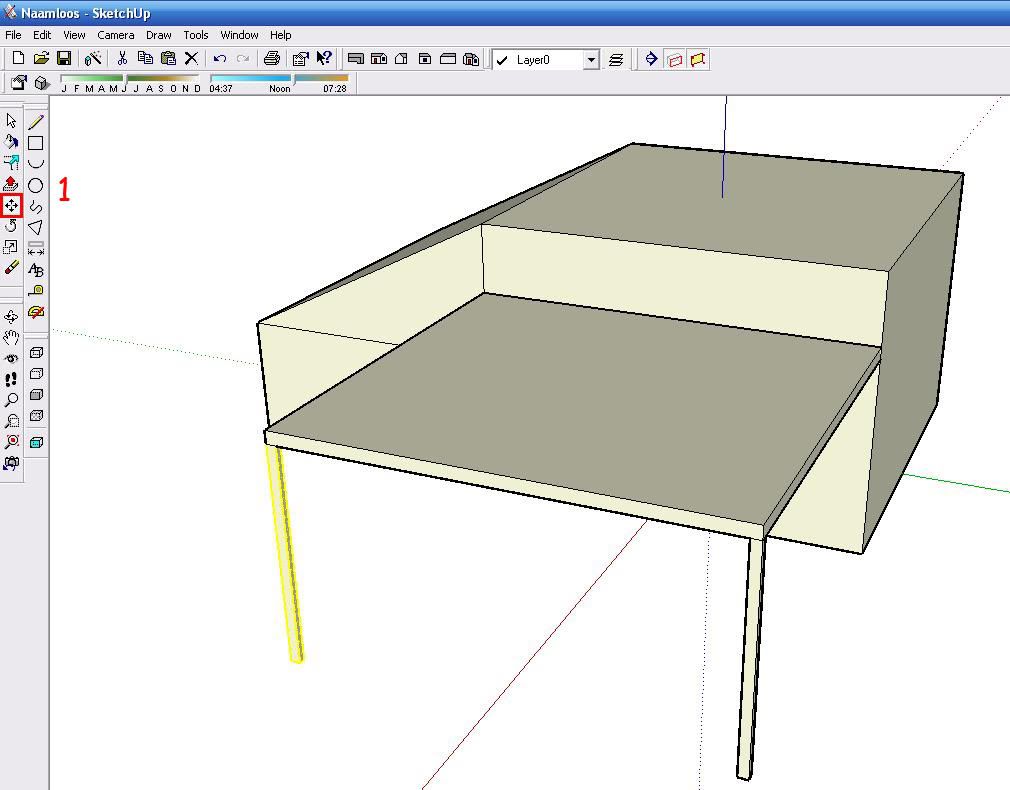
Task: Undo the last action
Action: click(220, 59)
